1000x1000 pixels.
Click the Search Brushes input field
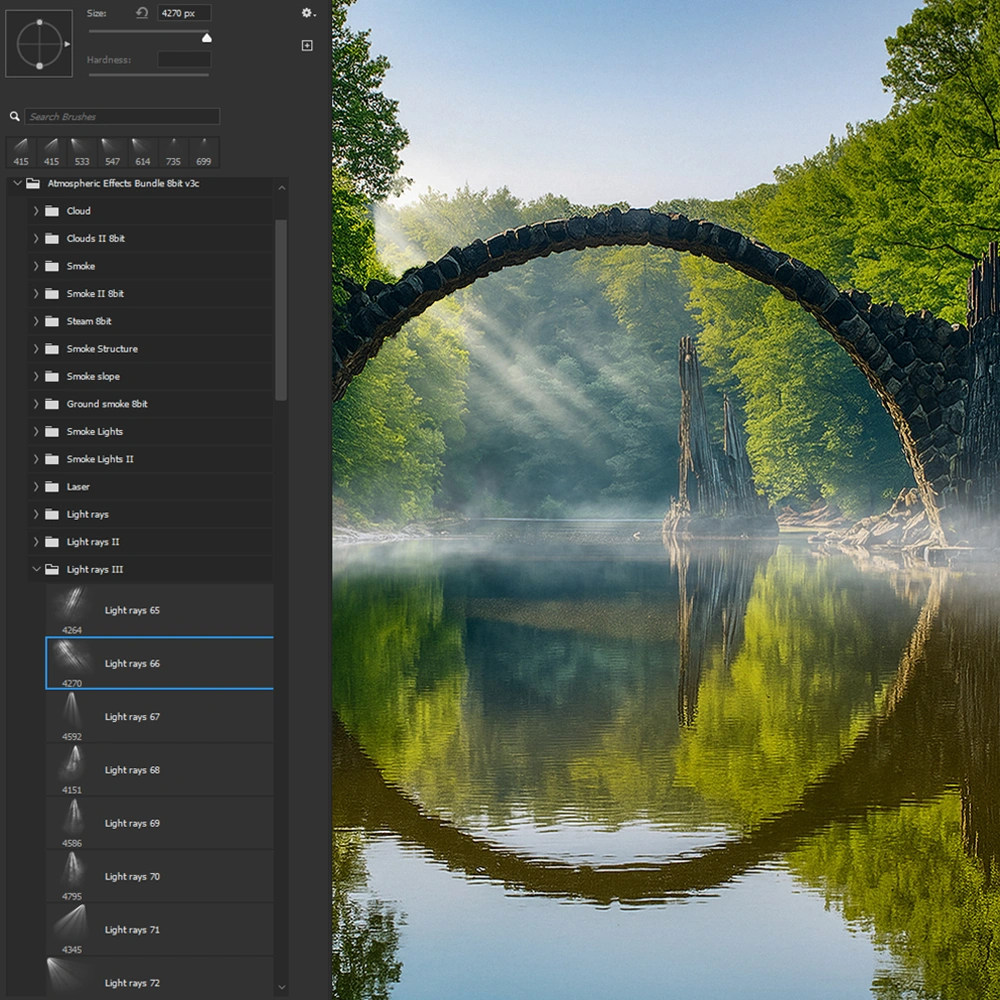(122, 117)
